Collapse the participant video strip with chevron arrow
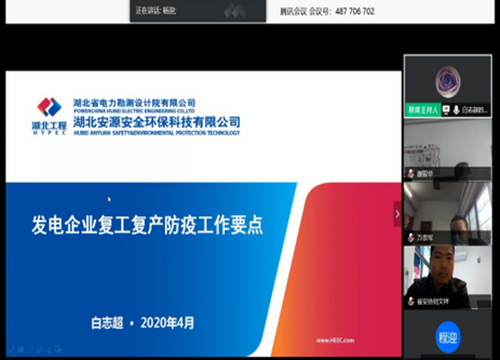 pyautogui.click(x=397, y=214)
